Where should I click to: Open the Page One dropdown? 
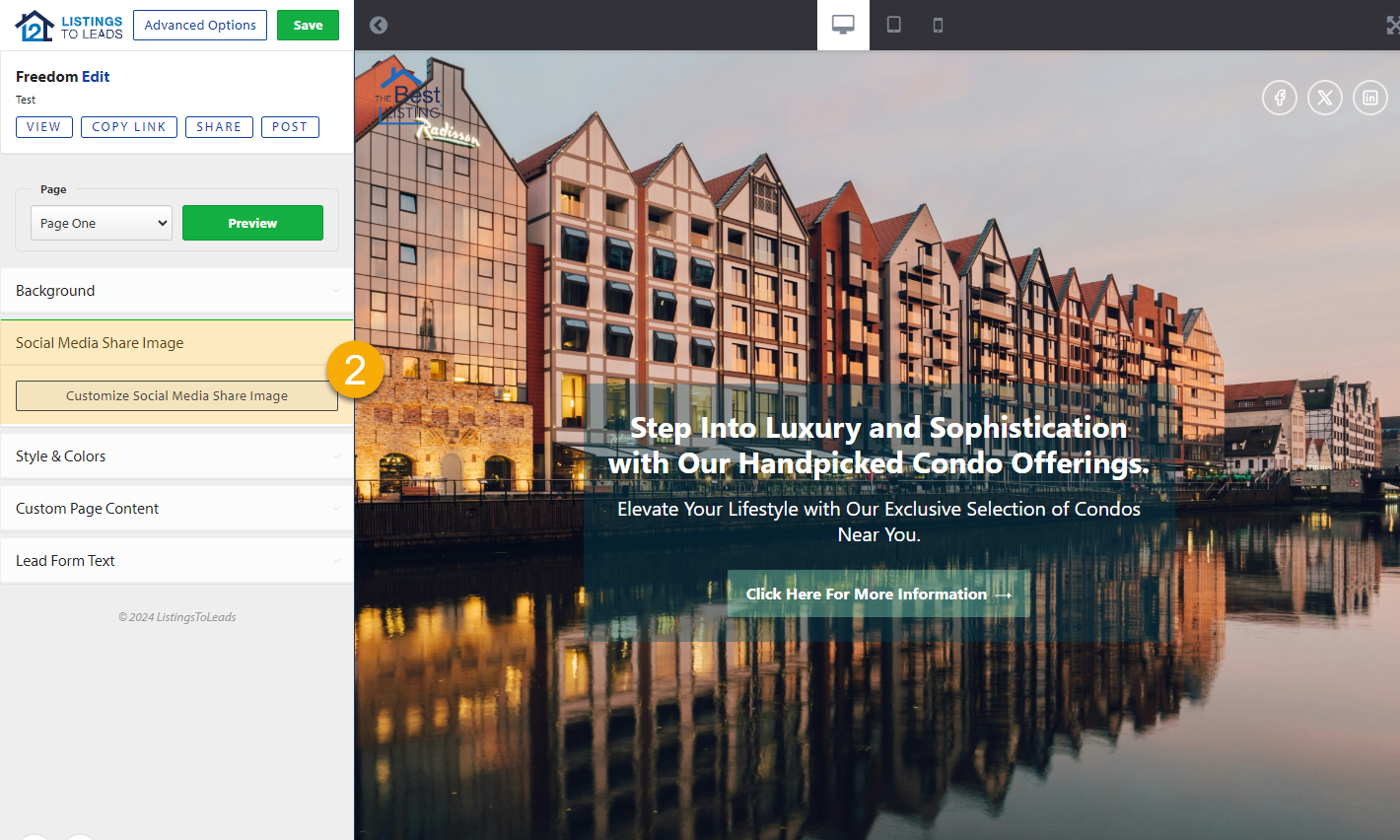[x=102, y=223]
